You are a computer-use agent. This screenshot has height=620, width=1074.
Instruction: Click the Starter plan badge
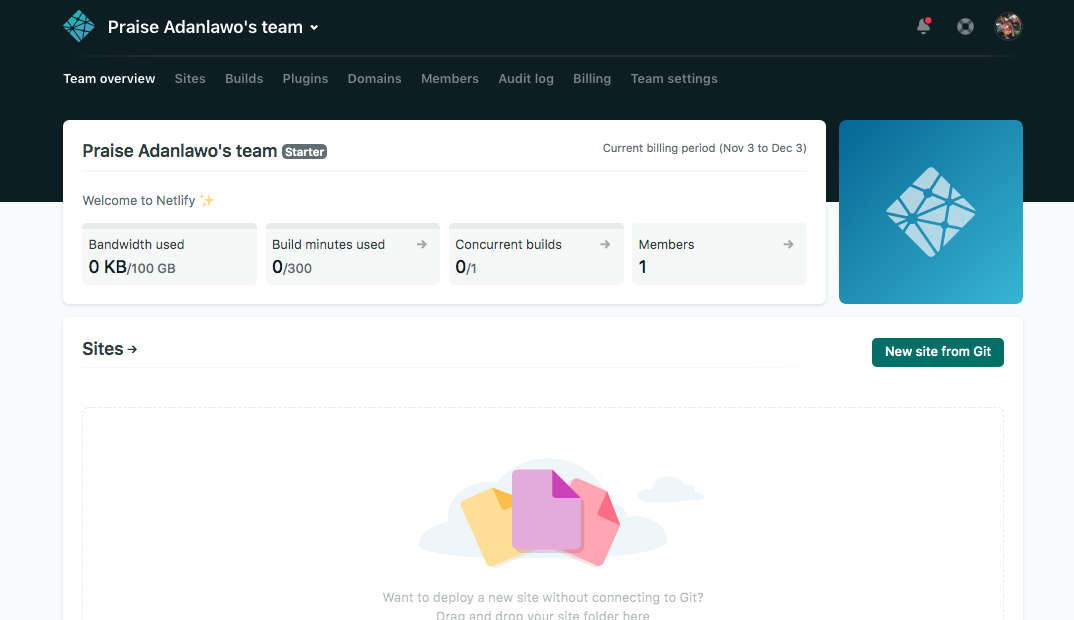click(x=305, y=151)
